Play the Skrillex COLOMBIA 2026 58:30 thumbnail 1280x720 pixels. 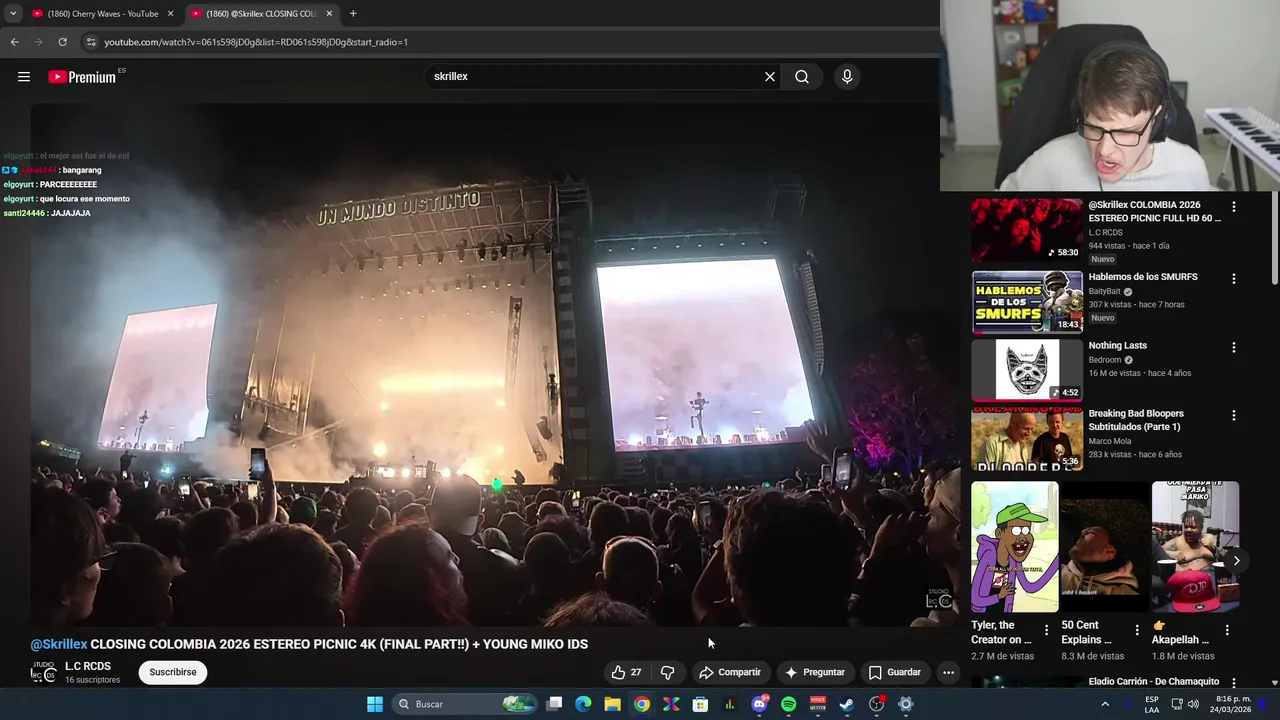point(1027,230)
